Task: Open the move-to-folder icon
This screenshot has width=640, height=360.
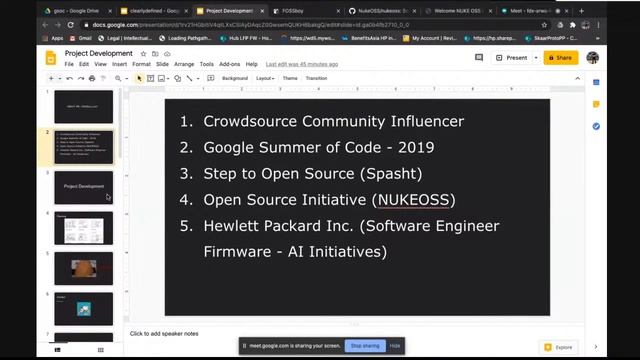Action: (155, 54)
